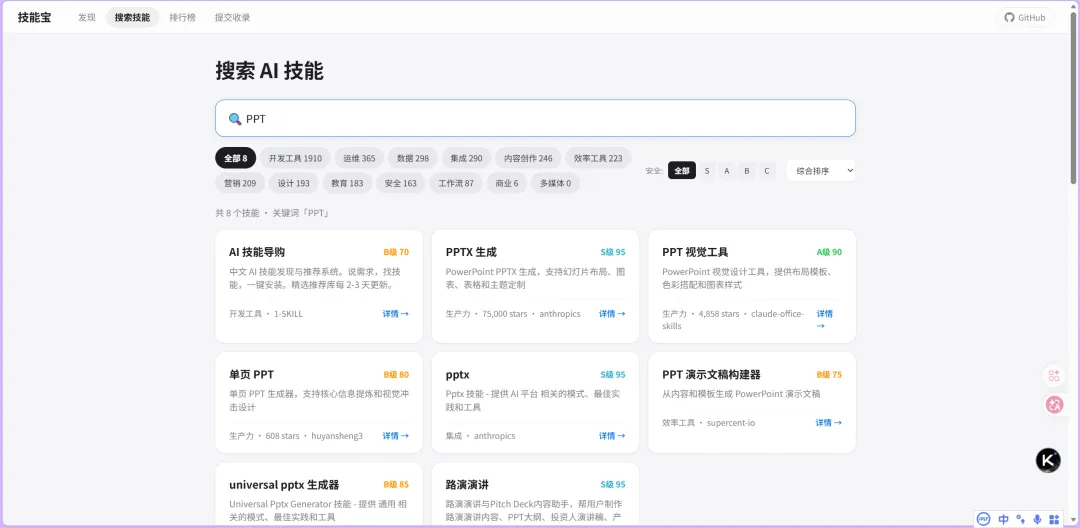
Task: Open the GitHub icon link
Action: [1025, 17]
